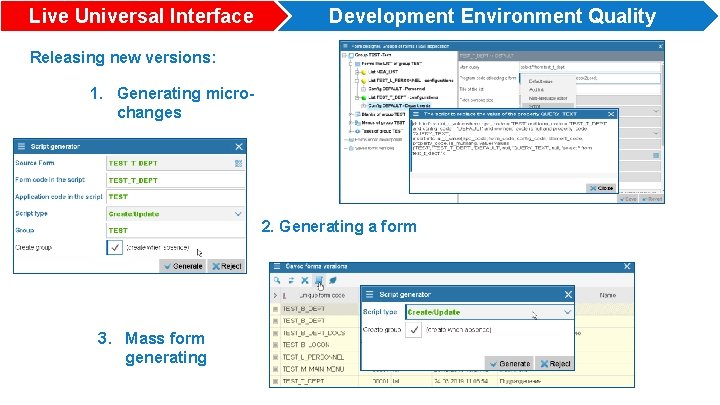
Task: Click the blue leaf toolbar icon
Action: coord(333,280)
